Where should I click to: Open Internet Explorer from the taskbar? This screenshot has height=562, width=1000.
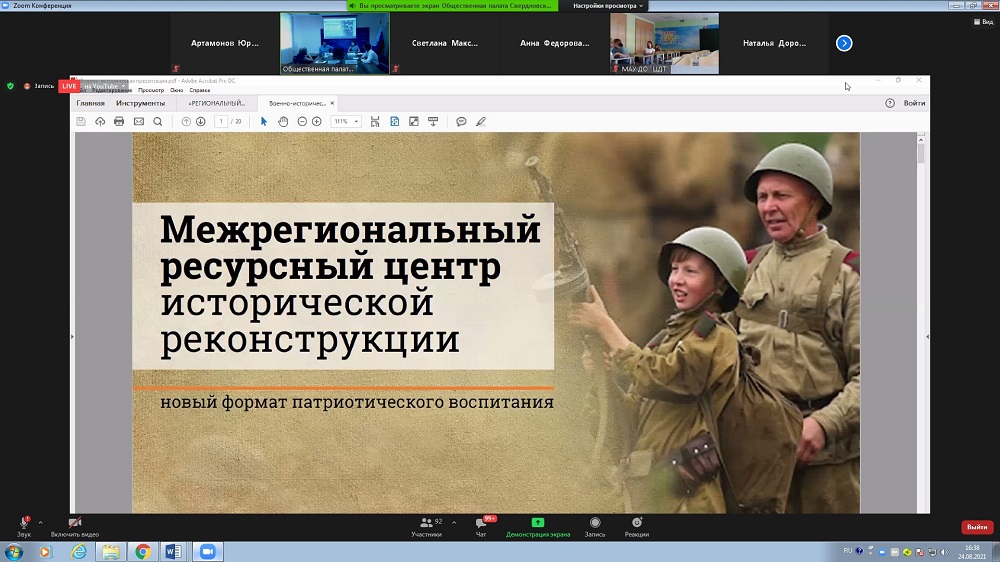pyautogui.click(x=79, y=551)
